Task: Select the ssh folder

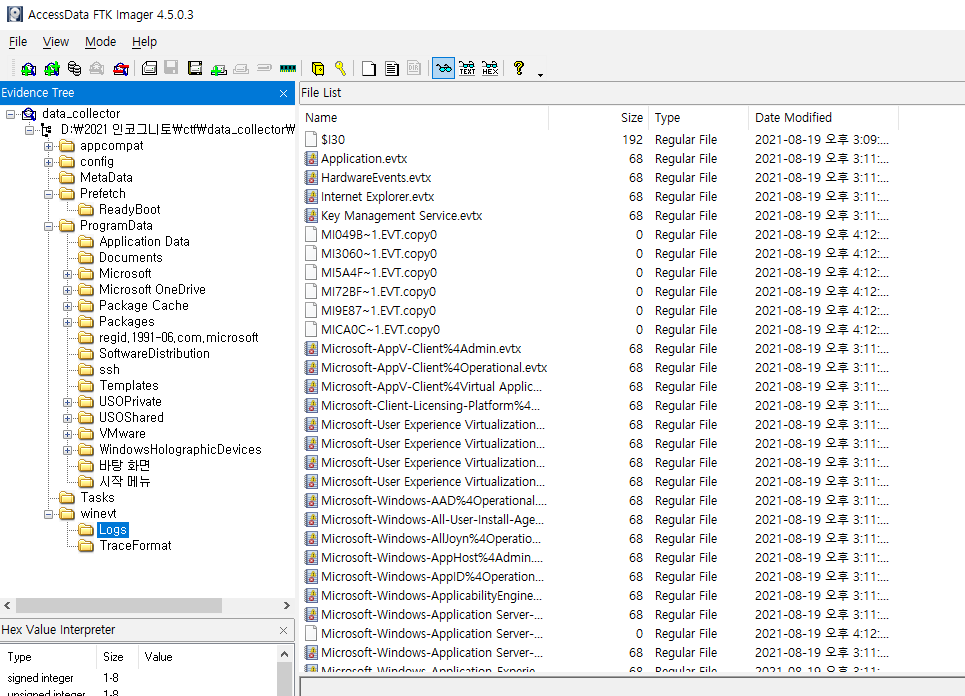Action: [109, 370]
